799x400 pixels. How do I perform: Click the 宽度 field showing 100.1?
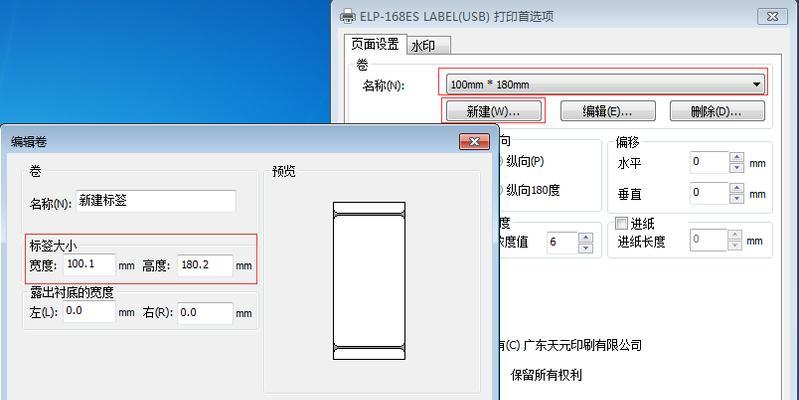pyautogui.click(x=90, y=265)
